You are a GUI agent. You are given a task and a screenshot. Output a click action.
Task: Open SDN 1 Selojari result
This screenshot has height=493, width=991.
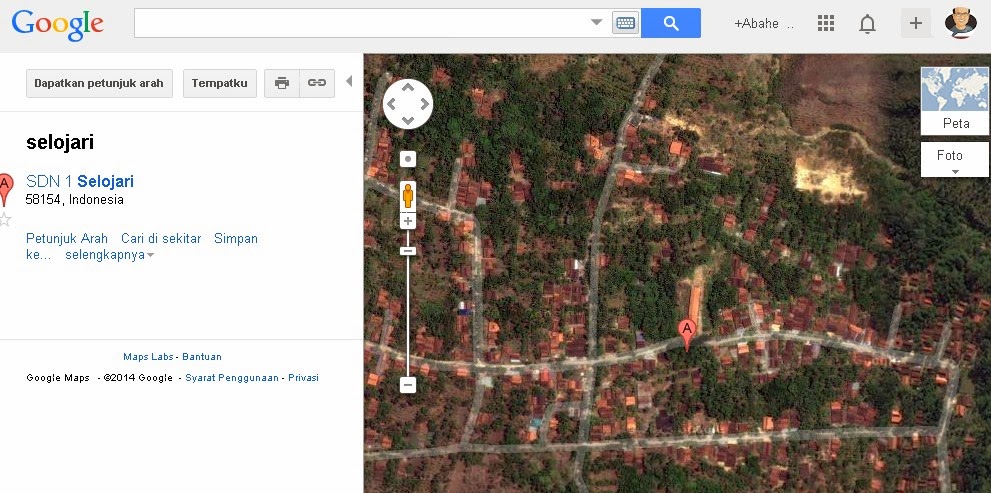click(80, 181)
